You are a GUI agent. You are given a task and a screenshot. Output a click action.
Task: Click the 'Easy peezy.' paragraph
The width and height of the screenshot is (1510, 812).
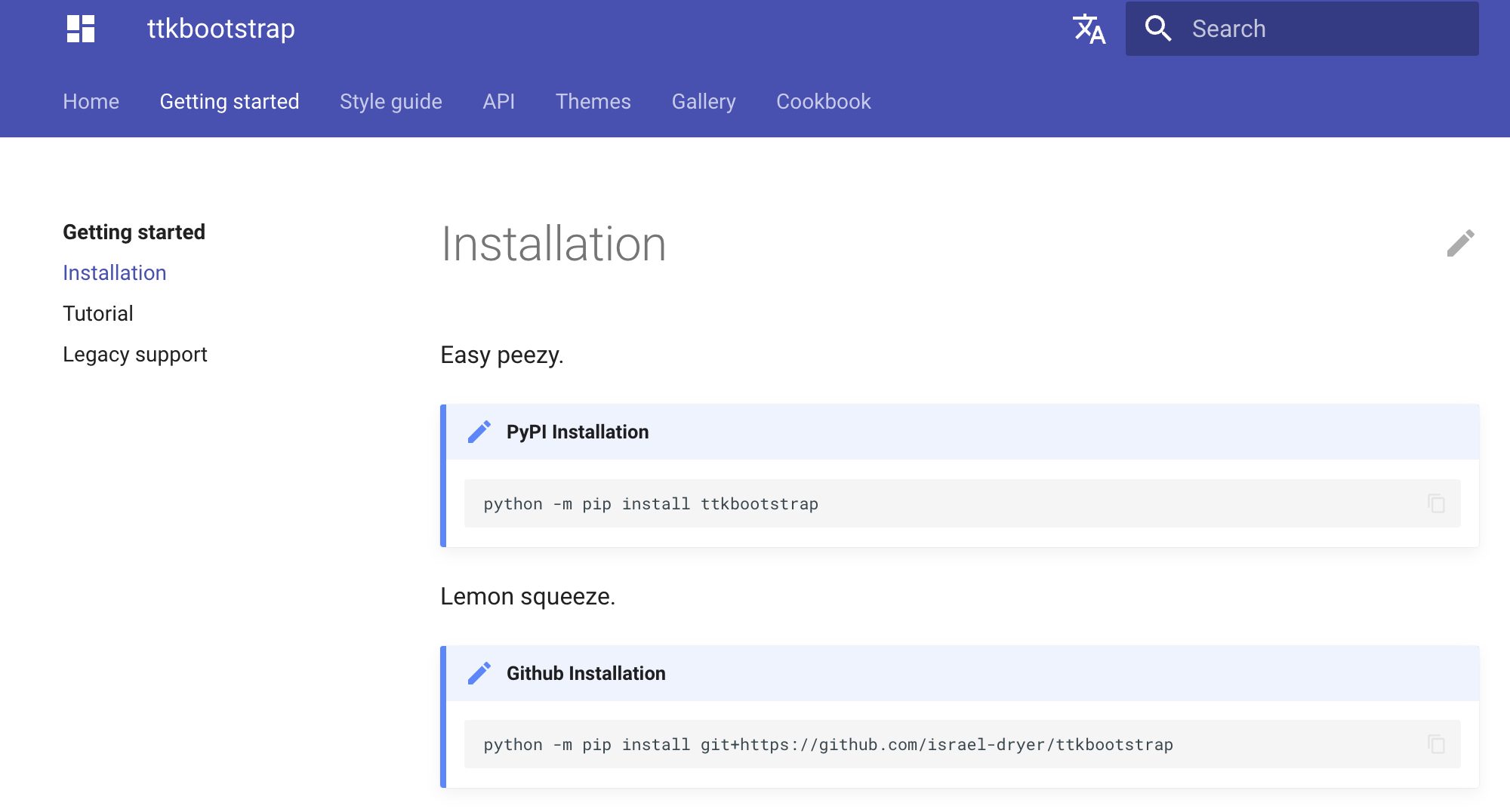(x=502, y=355)
